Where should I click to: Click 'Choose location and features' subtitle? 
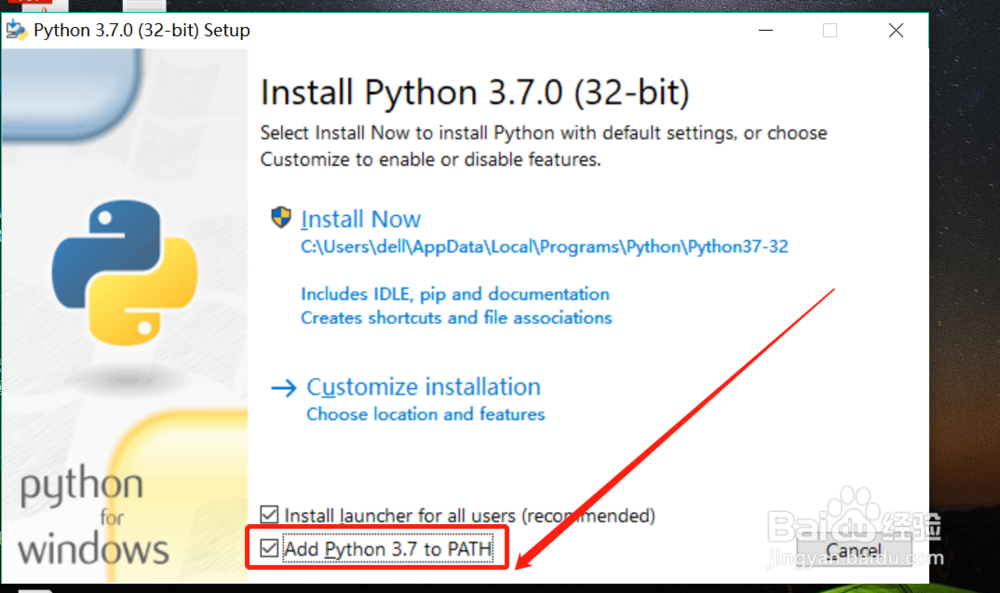click(x=425, y=414)
